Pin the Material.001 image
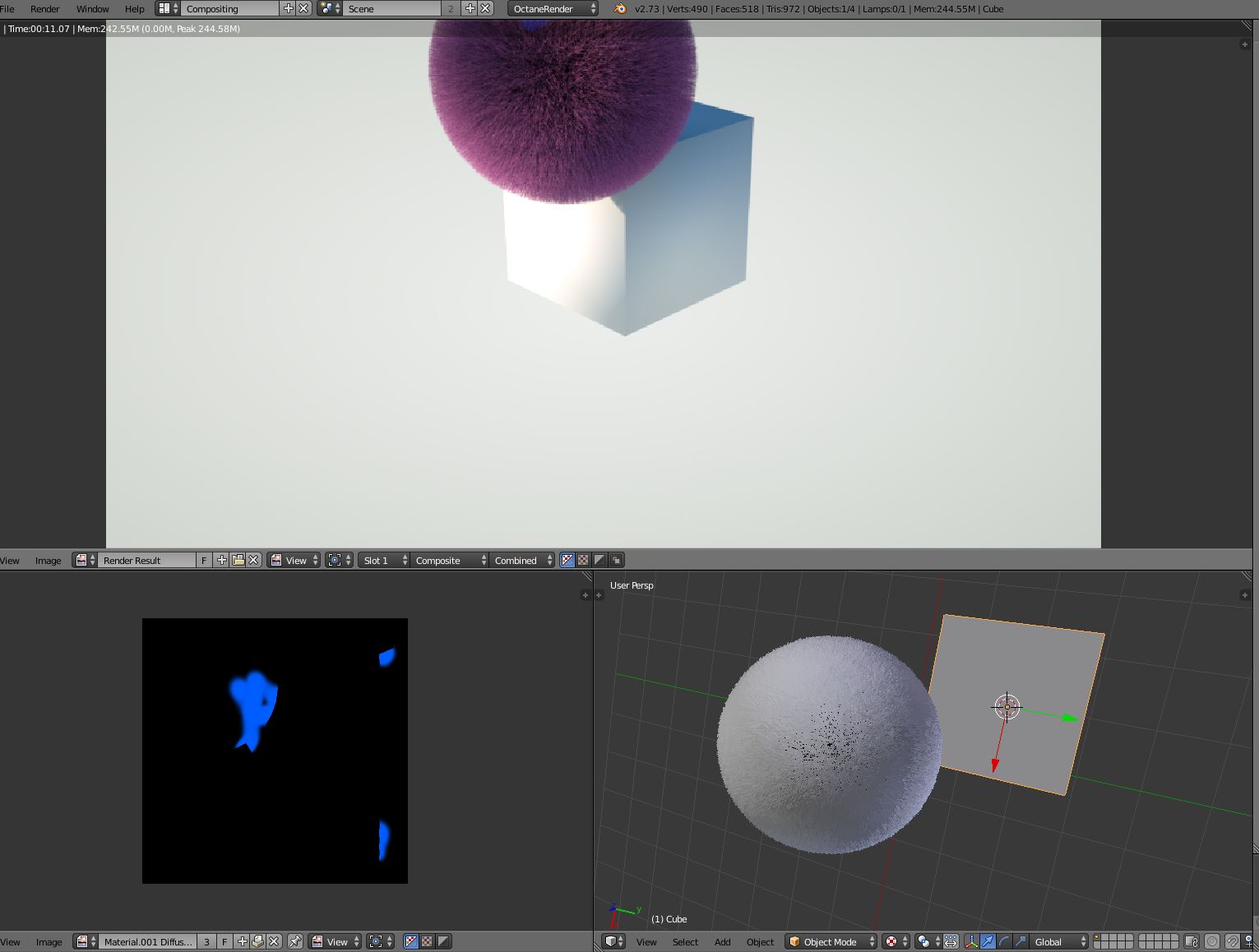Image resolution: width=1259 pixels, height=952 pixels. coord(295,941)
